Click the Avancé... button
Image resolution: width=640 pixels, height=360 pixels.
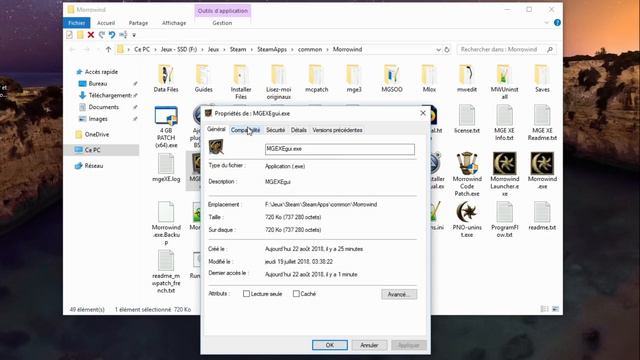point(399,294)
